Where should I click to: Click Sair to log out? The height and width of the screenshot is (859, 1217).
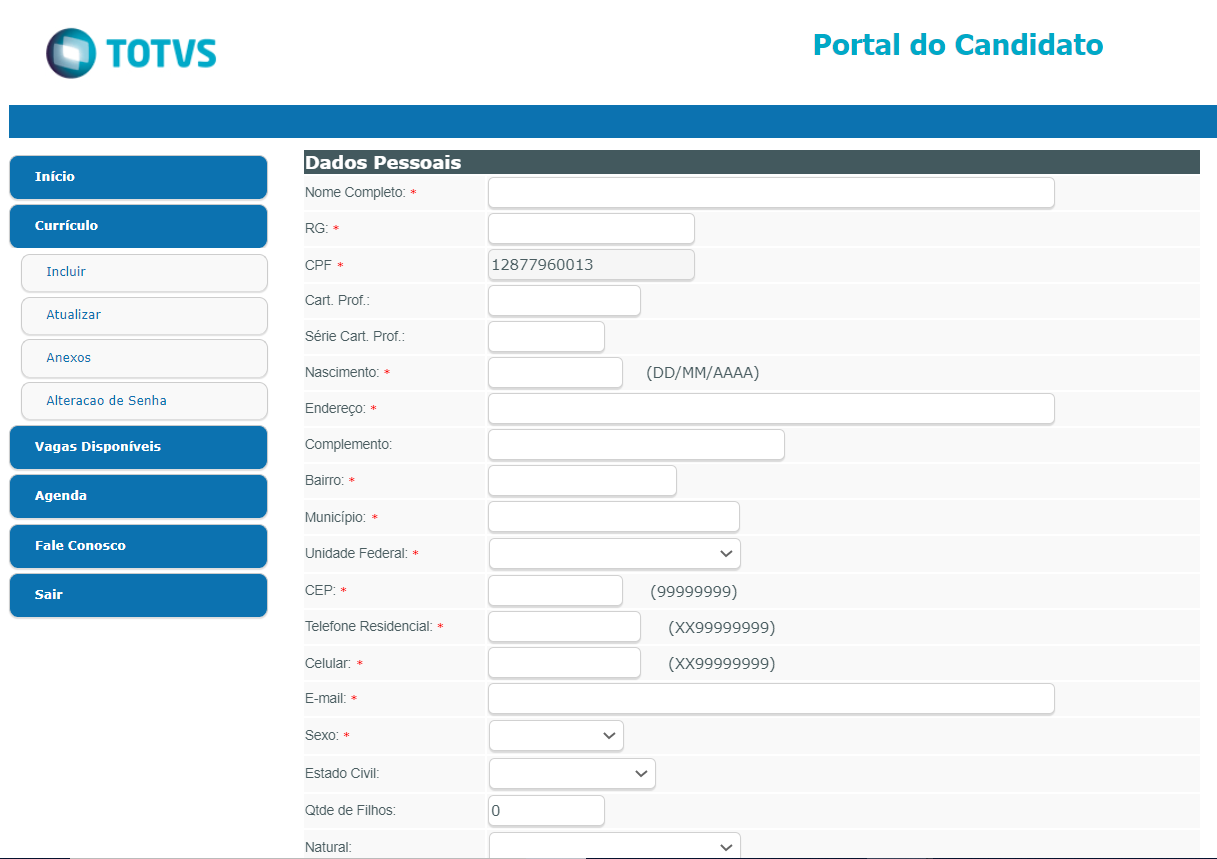[138, 595]
